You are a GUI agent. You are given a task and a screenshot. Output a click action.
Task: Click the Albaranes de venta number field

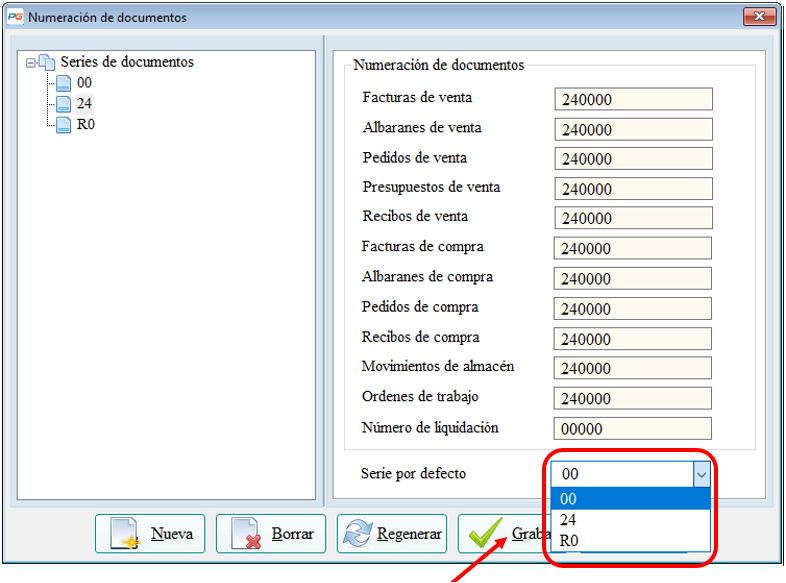[633, 129]
